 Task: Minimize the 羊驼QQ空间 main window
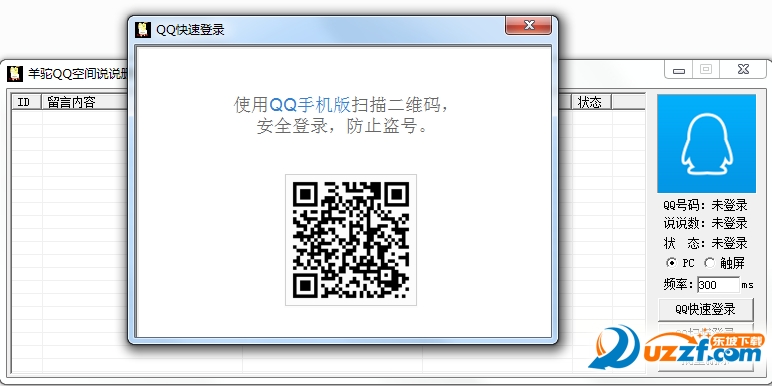click(x=679, y=70)
